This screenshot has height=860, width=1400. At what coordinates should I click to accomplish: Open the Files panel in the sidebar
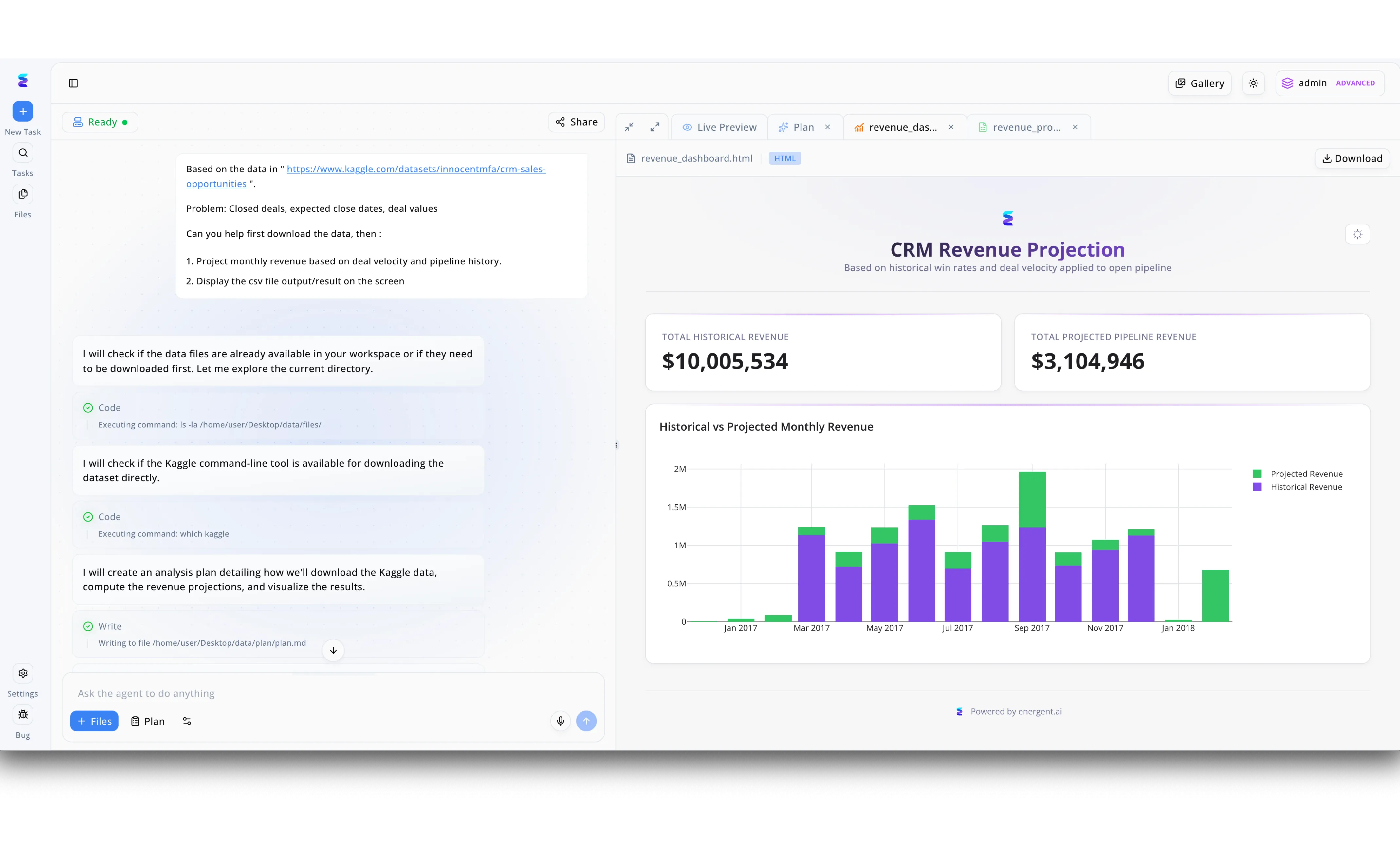pyautogui.click(x=23, y=193)
